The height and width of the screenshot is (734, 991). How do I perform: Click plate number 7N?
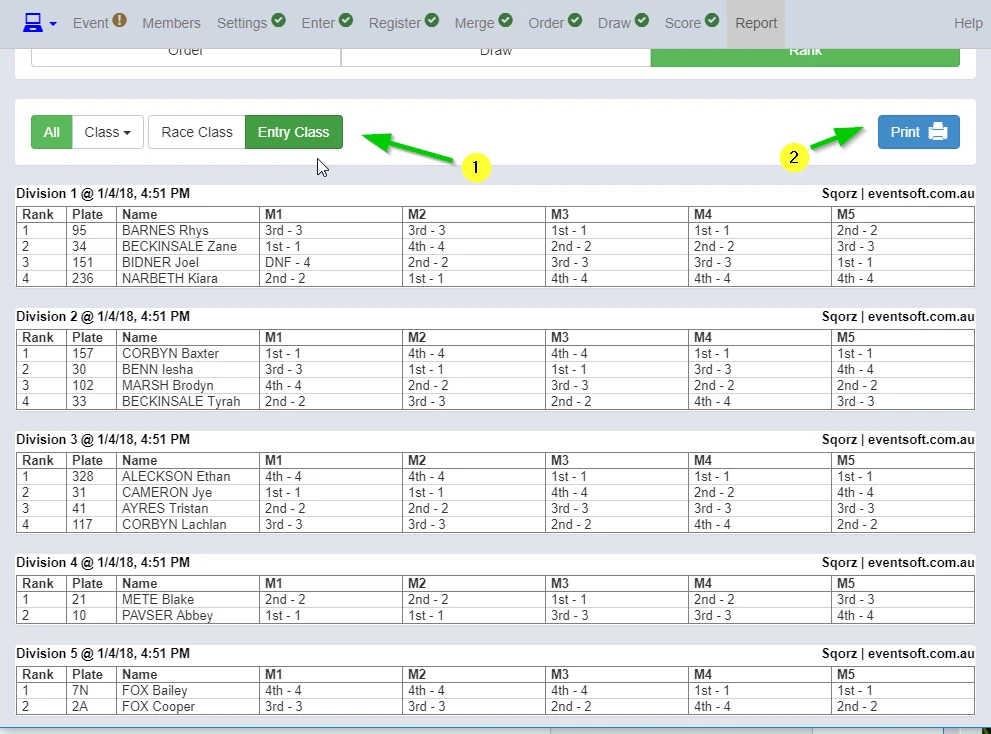pos(80,690)
